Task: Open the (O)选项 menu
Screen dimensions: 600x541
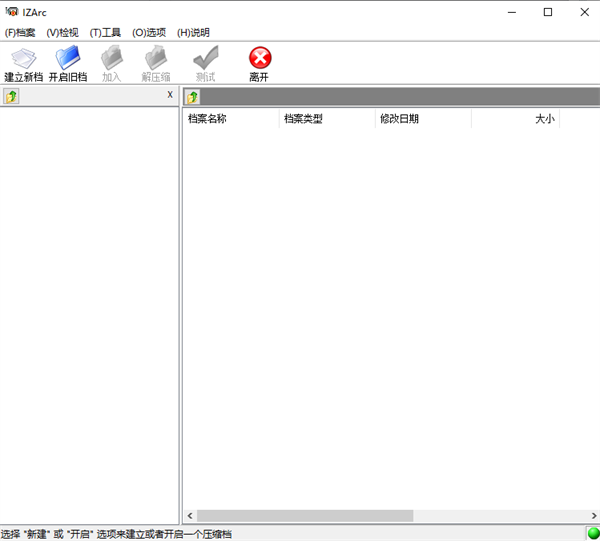Action: point(148,32)
